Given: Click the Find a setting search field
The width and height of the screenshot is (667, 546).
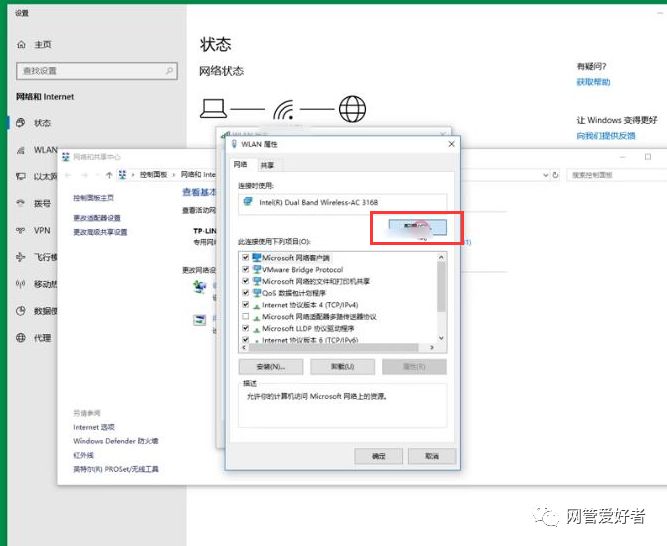Looking at the screenshot, I should pos(97,71).
